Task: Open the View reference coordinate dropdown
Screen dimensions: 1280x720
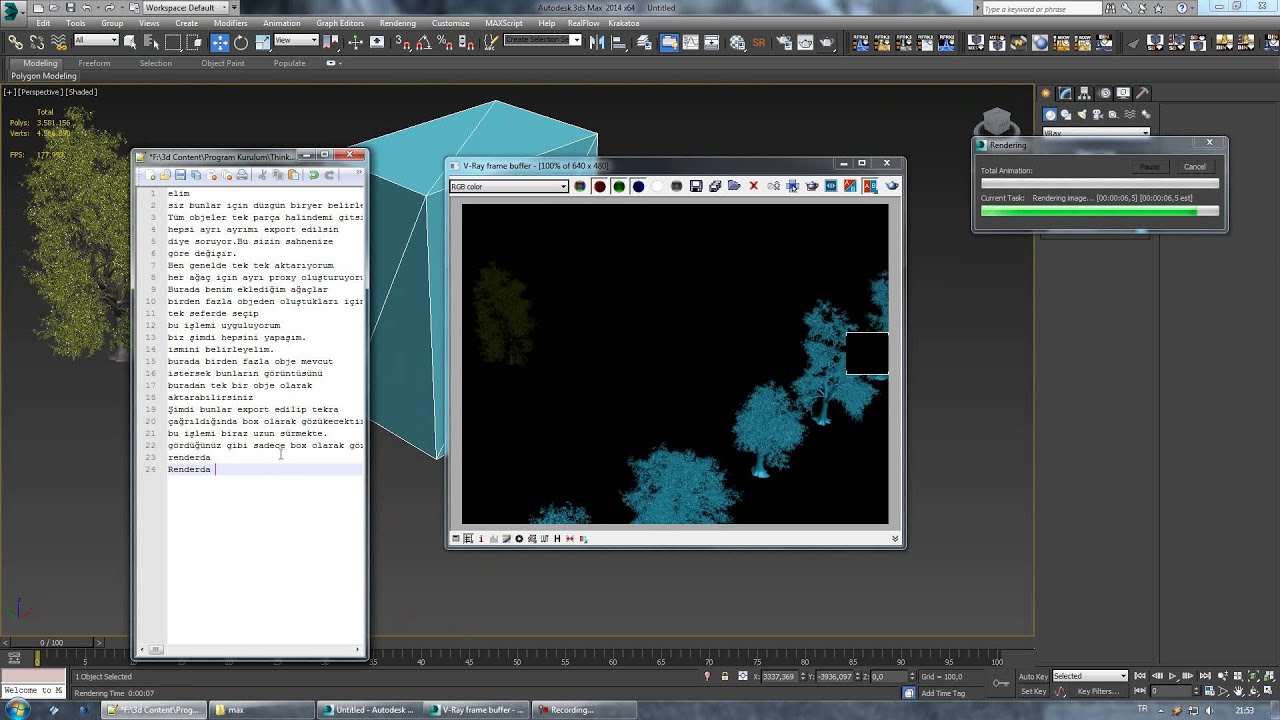Action: coord(296,41)
